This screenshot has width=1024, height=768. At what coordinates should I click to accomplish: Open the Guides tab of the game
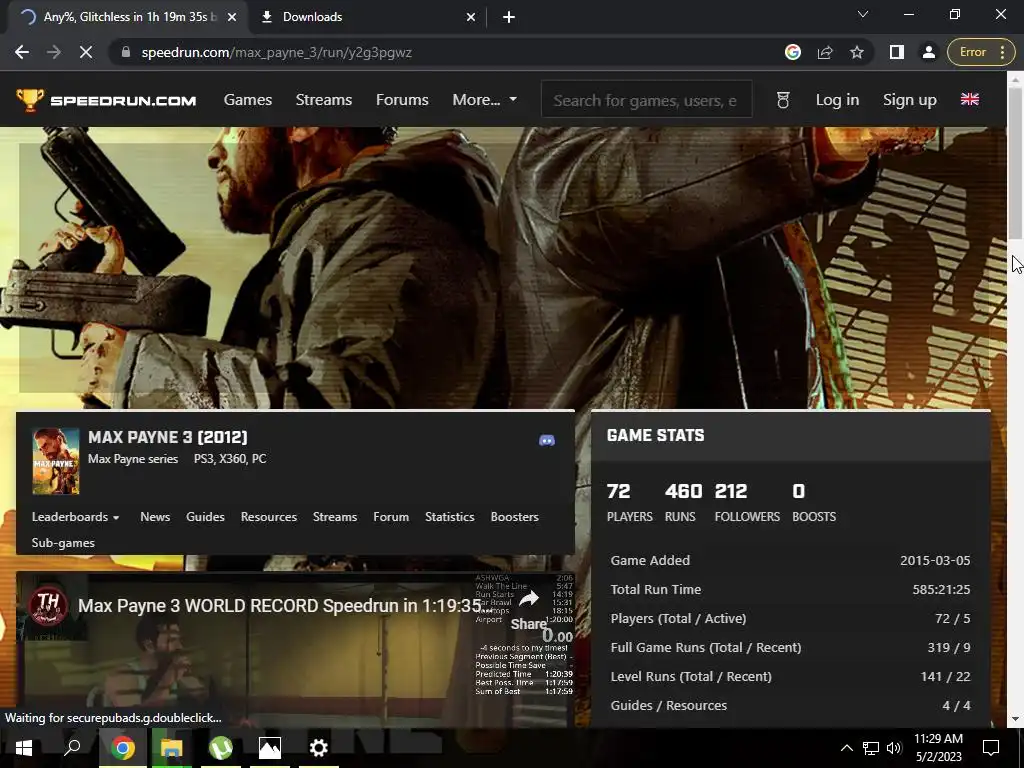click(205, 517)
